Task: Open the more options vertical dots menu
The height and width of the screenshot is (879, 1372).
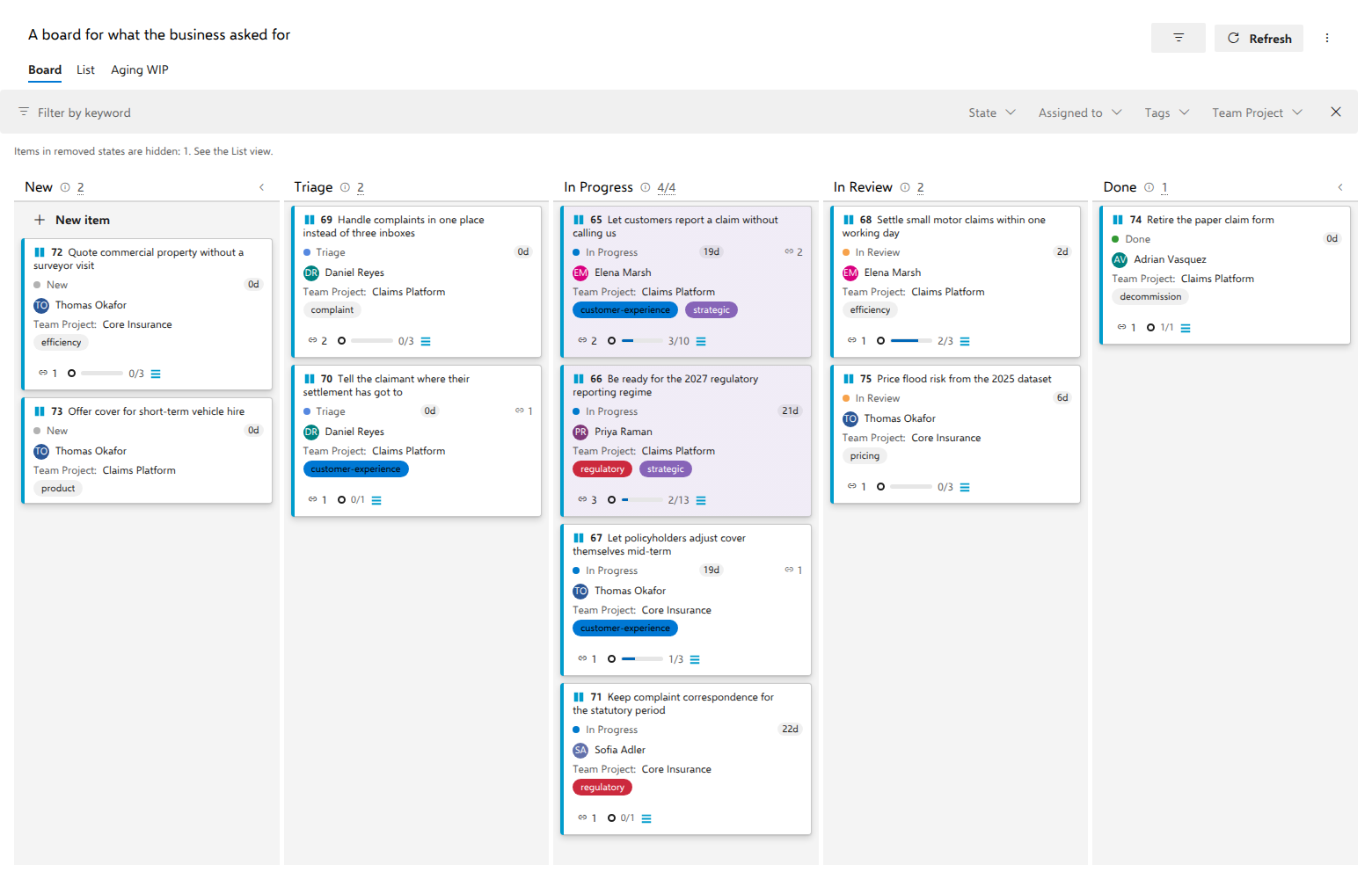Action: pos(1327,38)
